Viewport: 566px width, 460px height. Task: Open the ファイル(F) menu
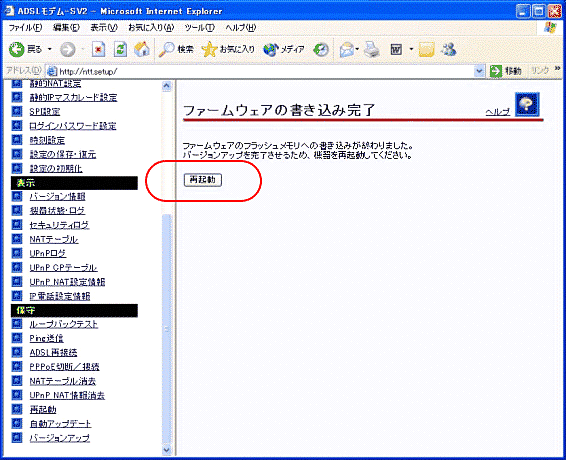point(25,27)
